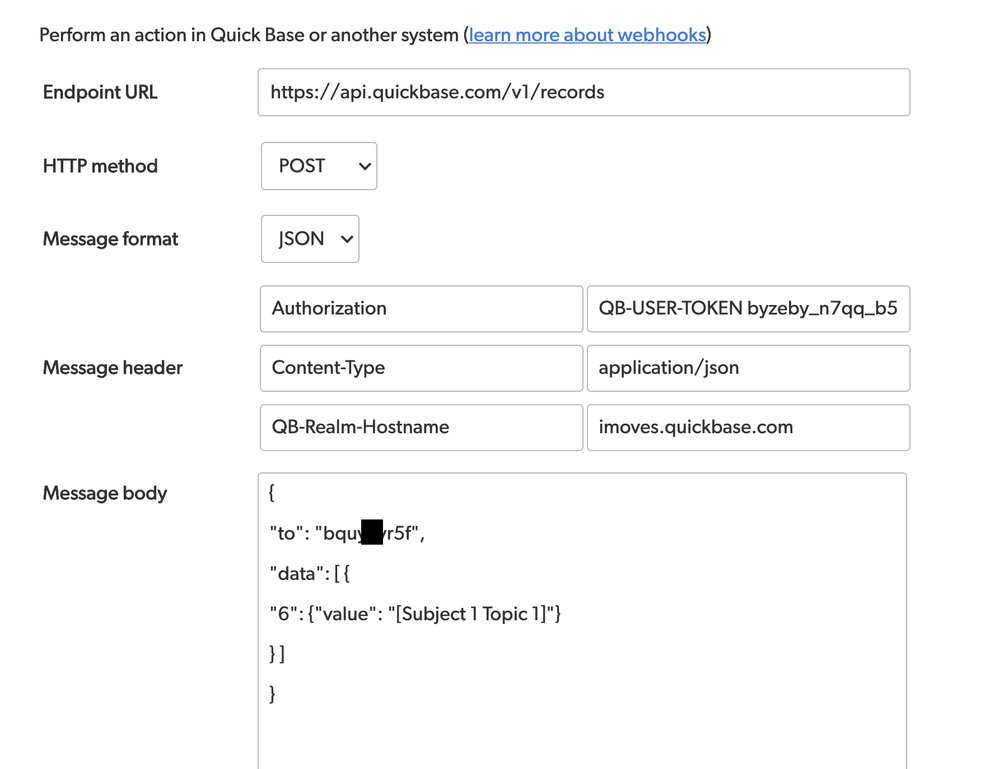Click the Message format label
Viewport: 999px width, 769px height.
click(x=110, y=239)
